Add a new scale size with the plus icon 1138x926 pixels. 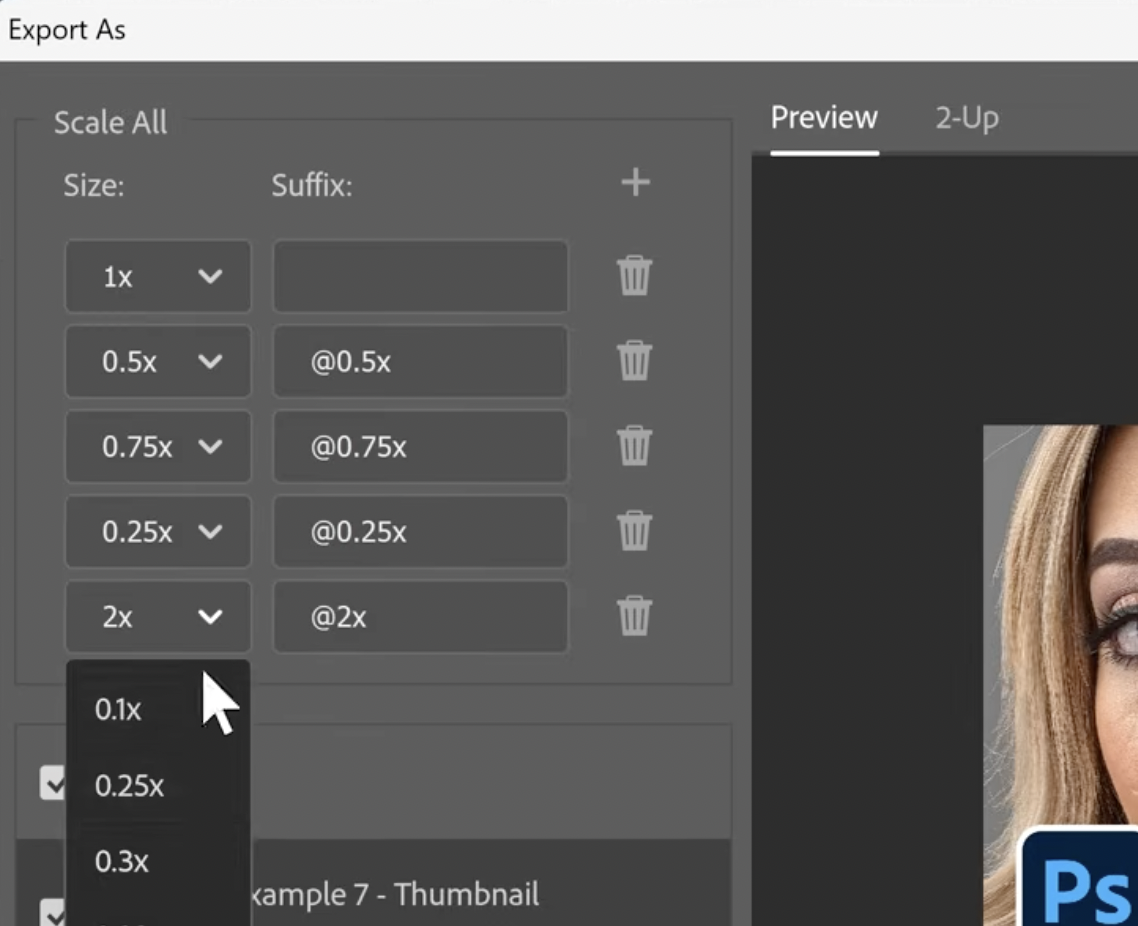coord(635,183)
